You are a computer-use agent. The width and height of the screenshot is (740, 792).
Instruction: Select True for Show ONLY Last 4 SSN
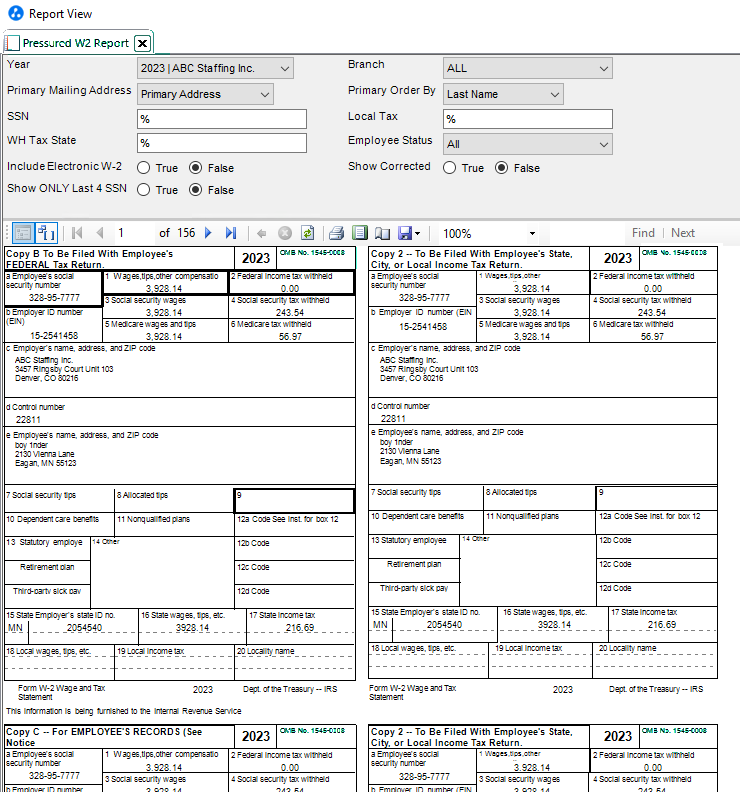point(144,190)
